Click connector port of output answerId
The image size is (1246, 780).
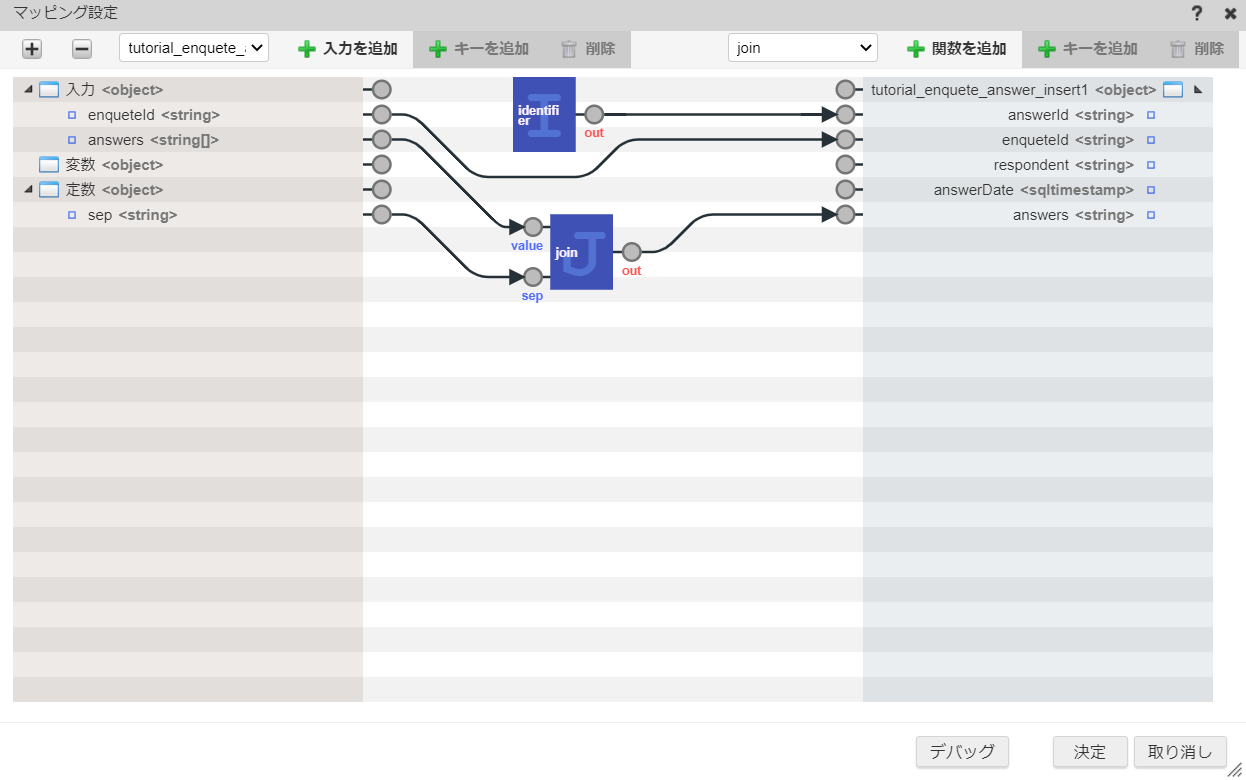point(845,114)
